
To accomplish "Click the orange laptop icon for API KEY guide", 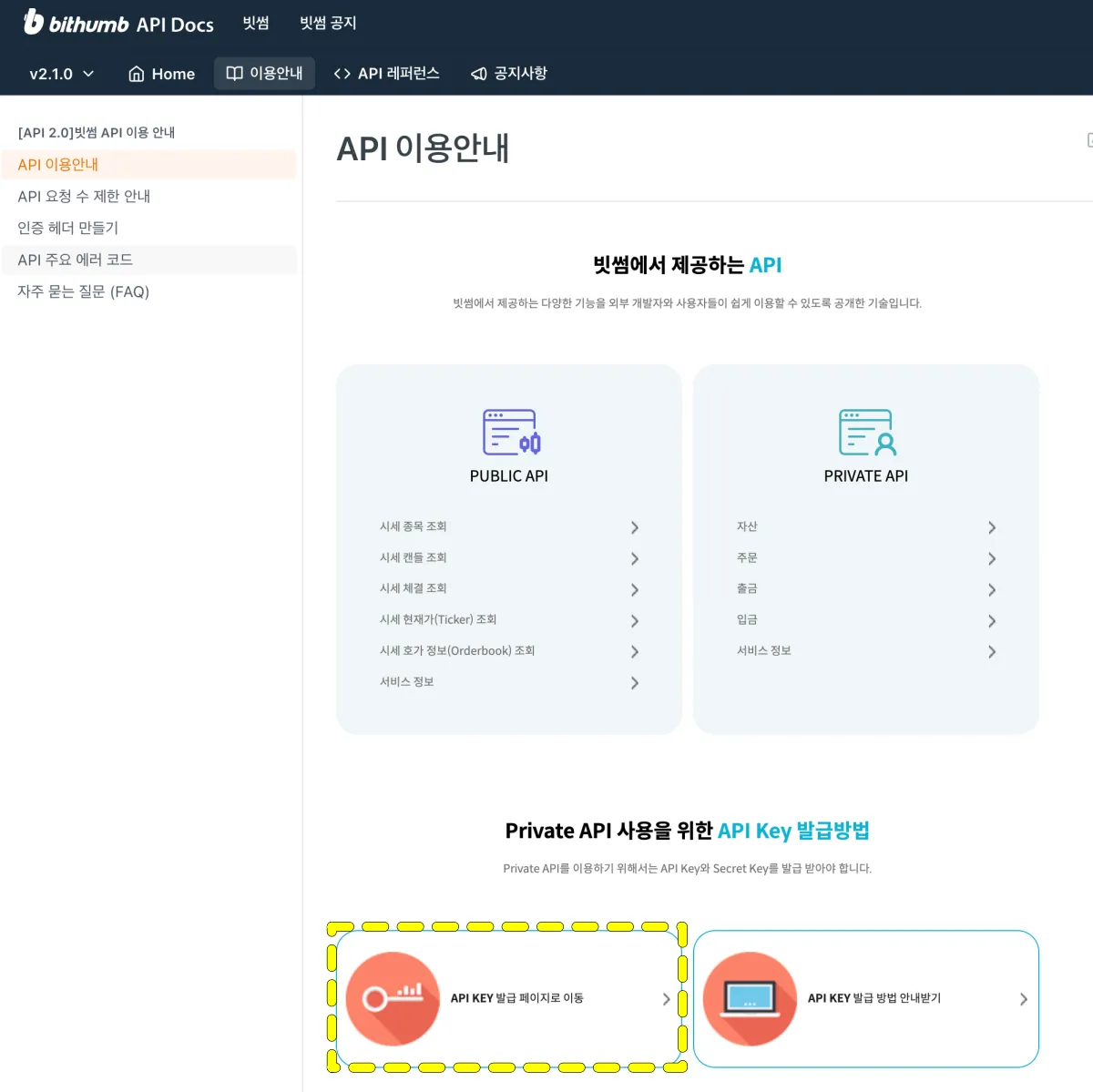I will coord(750,998).
